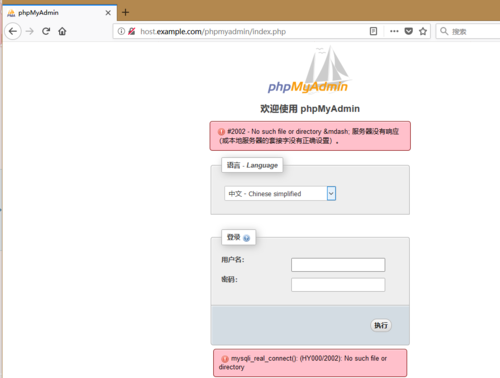Image resolution: width=500 pixels, height=378 pixels.
Task: Click the URL address bar text
Action: point(213,31)
